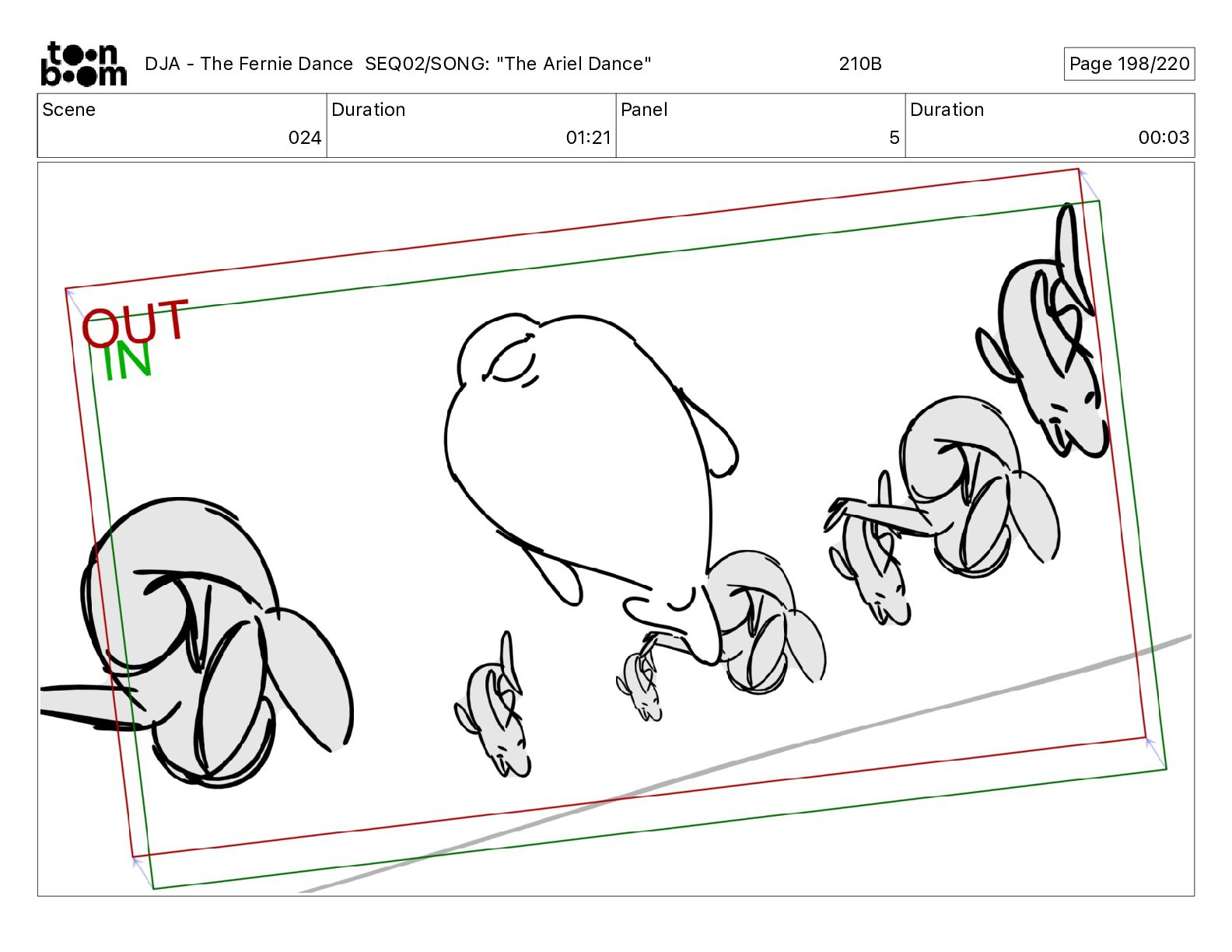Viewport: 1232px width, 952px height.
Task: Click the red 'OUT' camera label
Action: (135, 323)
